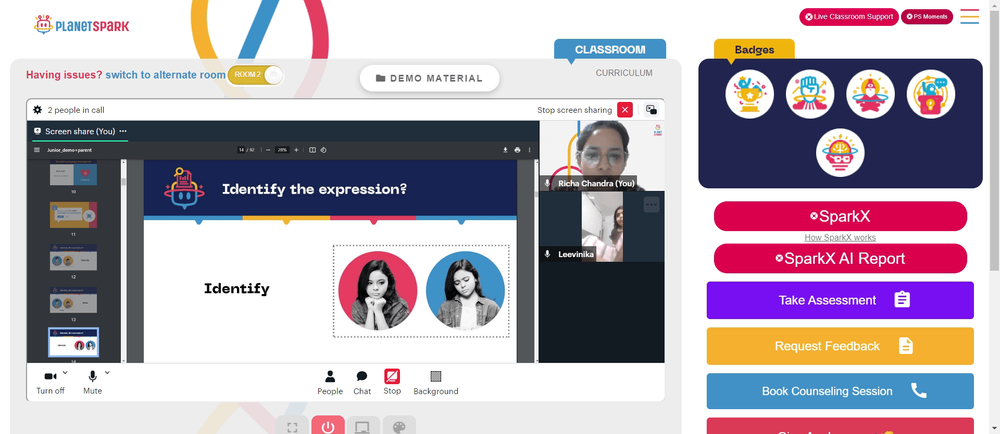Viewport: 1000px width, 434px height.
Task: Follow the How SparkX works link
Action: (840, 237)
